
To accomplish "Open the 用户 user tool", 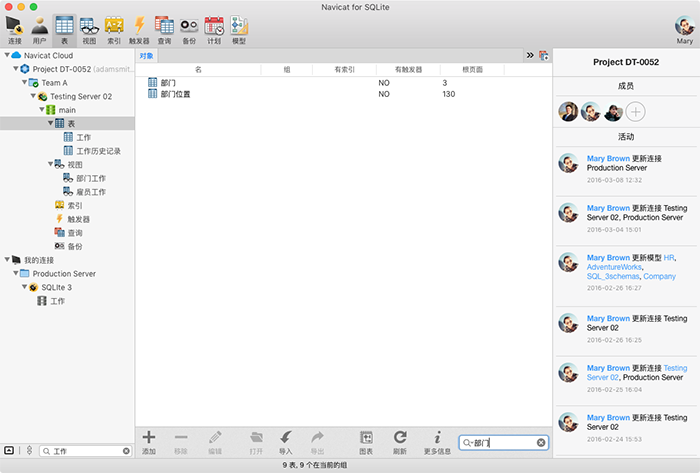I will tap(39, 30).
